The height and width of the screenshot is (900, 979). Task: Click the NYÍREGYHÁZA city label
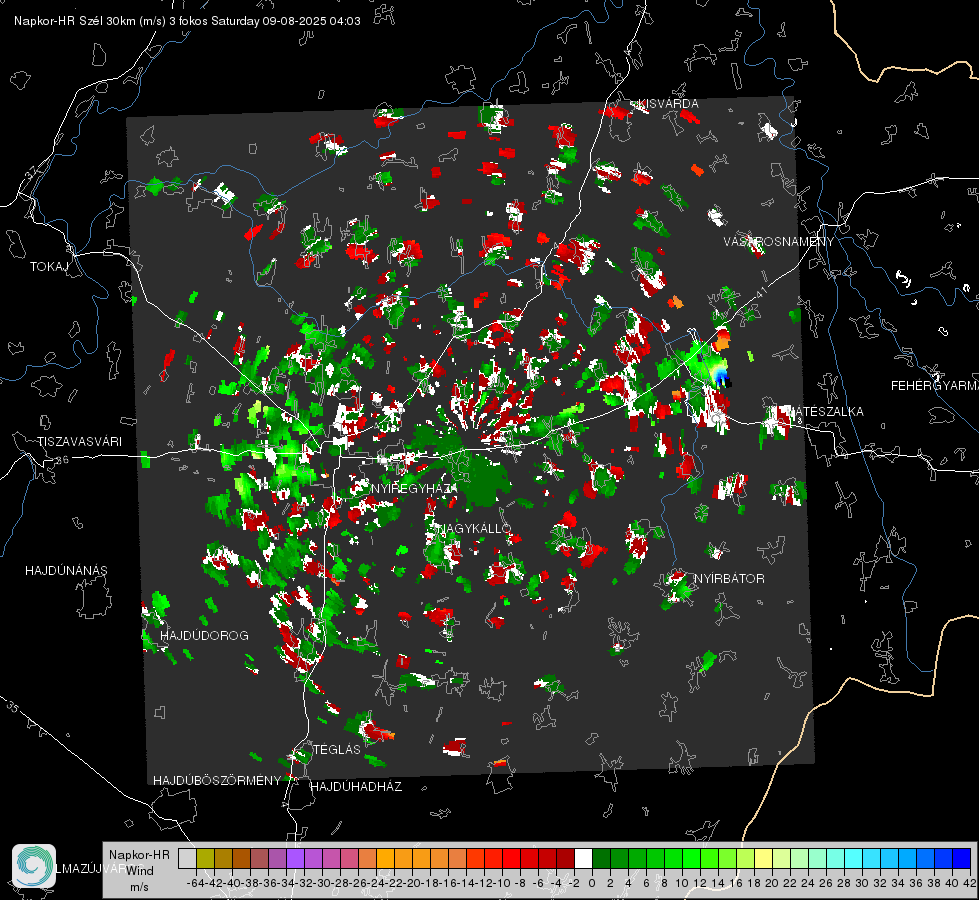[414, 488]
